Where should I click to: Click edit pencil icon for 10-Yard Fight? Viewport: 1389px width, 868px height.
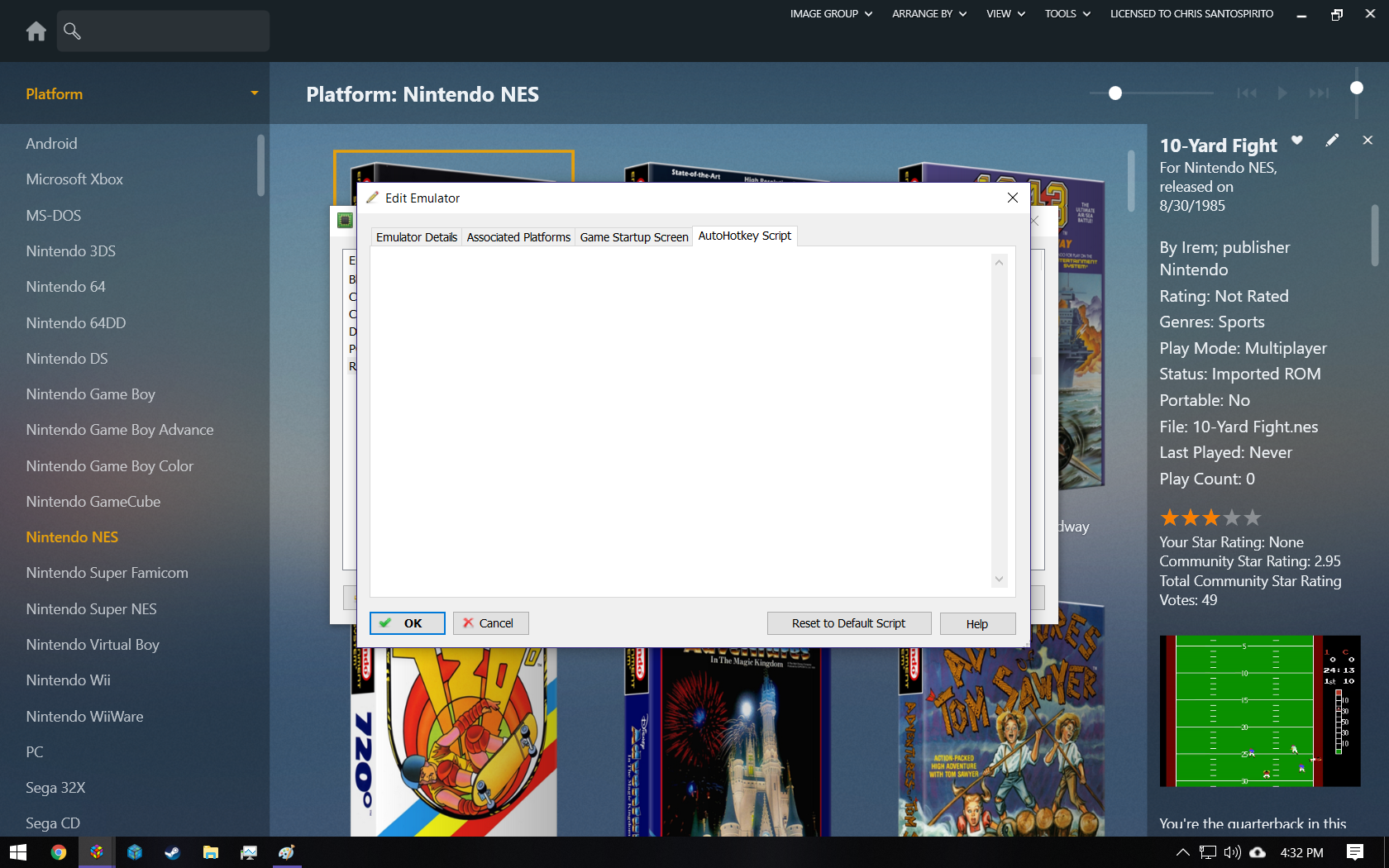click(x=1332, y=141)
